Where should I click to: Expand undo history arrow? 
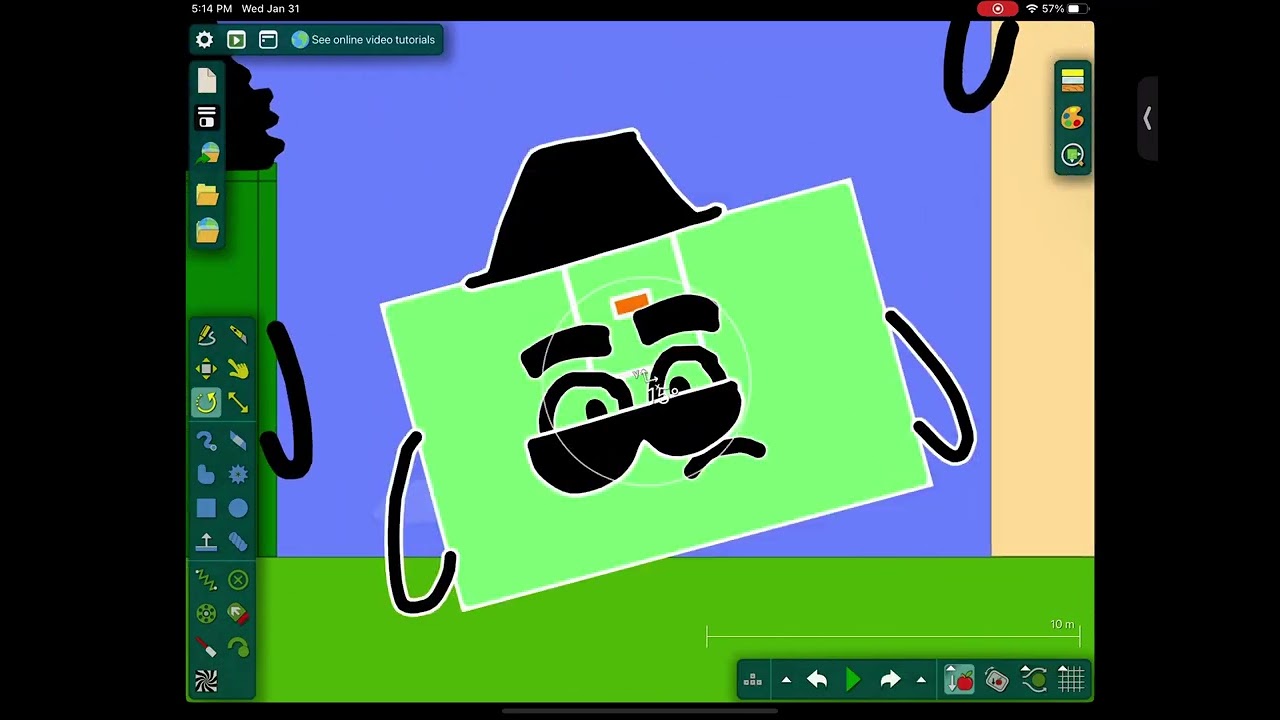pyautogui.click(x=786, y=681)
